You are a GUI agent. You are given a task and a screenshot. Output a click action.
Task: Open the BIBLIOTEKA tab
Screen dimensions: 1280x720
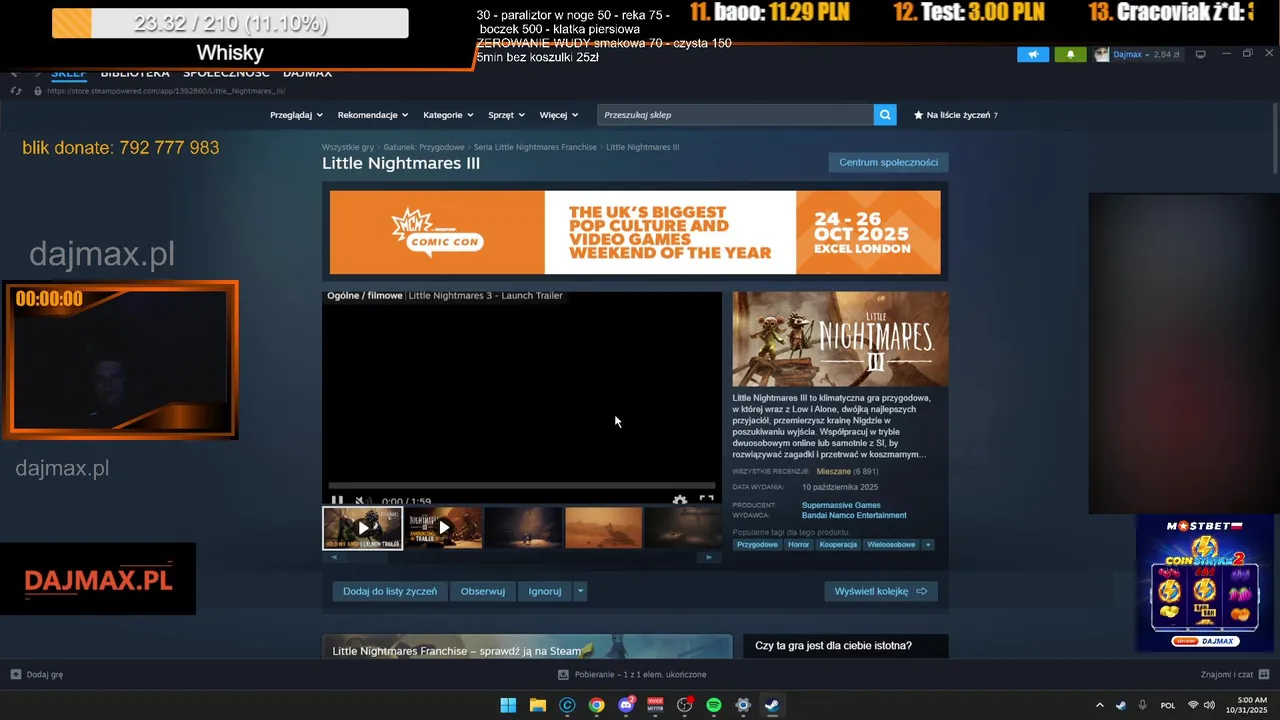tap(135, 73)
